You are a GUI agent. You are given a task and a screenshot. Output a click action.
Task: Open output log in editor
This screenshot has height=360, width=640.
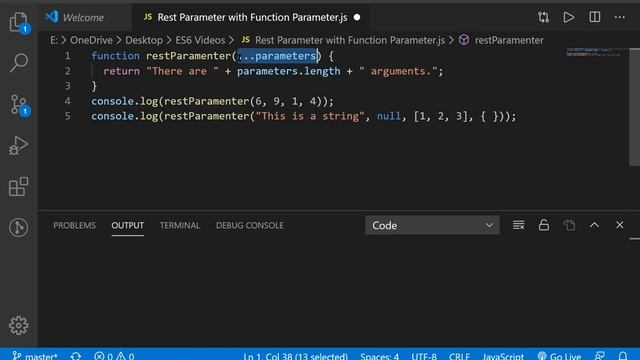pyautogui.click(x=569, y=225)
